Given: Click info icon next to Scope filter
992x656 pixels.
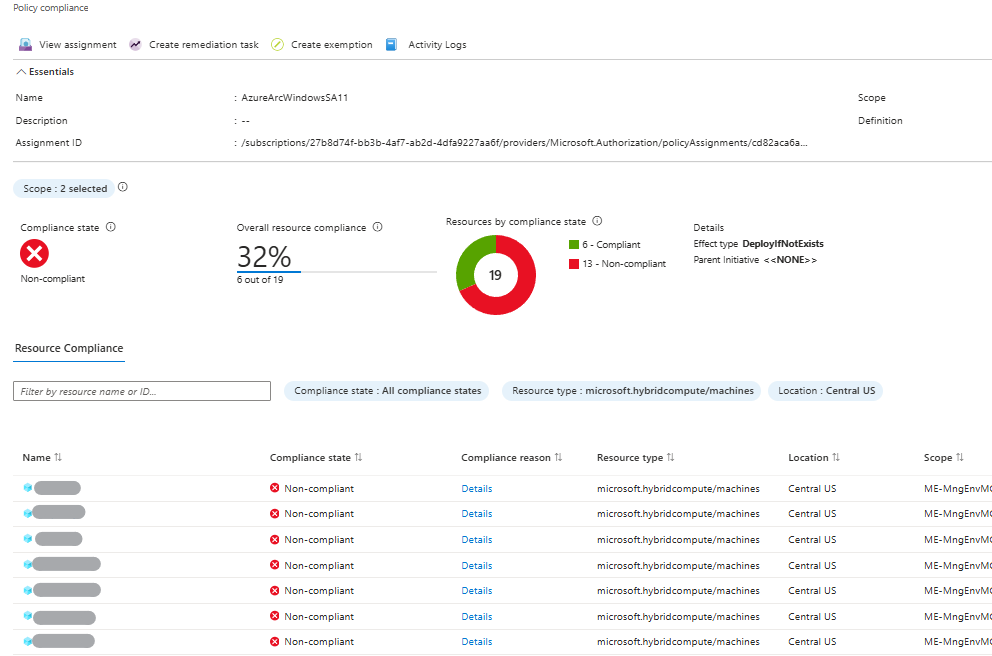Looking at the screenshot, I should (x=123, y=187).
